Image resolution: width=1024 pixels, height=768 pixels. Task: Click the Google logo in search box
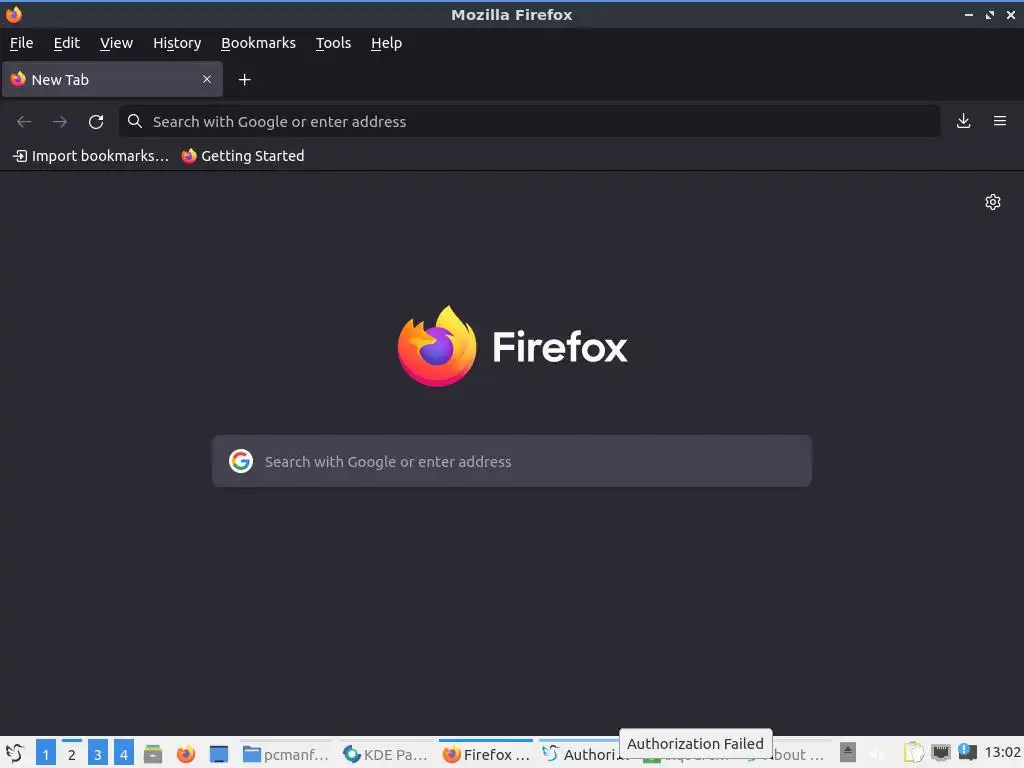coord(241,461)
